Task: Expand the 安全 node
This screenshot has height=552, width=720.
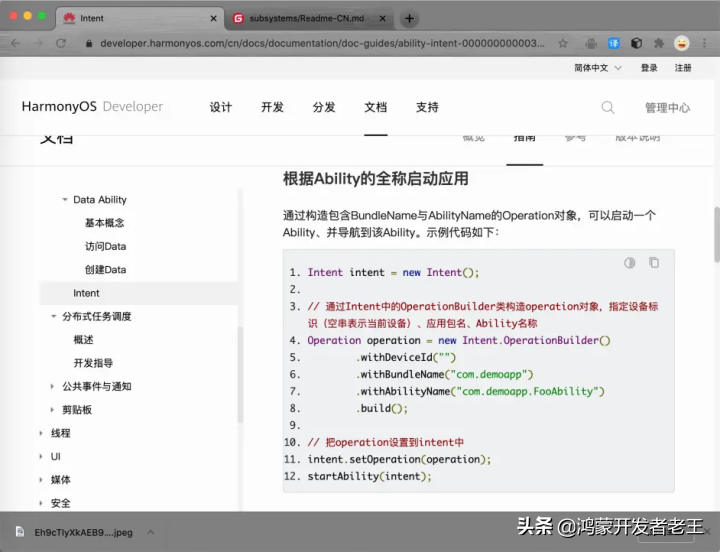Action: coord(41,503)
